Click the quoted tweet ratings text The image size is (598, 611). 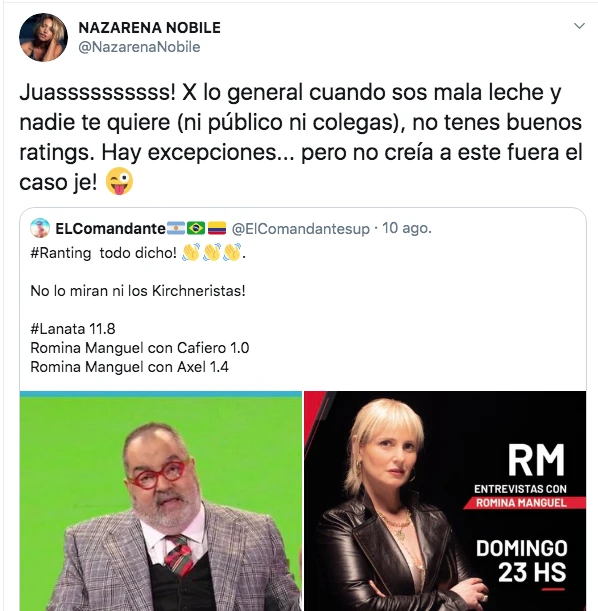(139, 348)
